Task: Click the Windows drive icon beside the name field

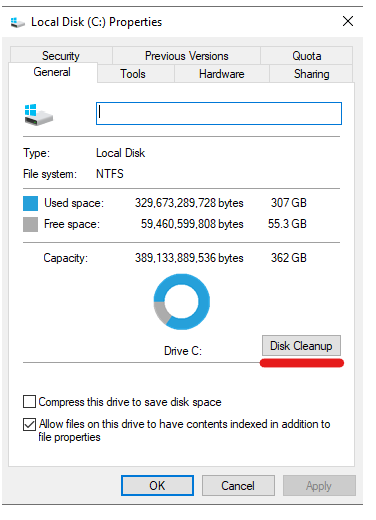Action: 39,115
